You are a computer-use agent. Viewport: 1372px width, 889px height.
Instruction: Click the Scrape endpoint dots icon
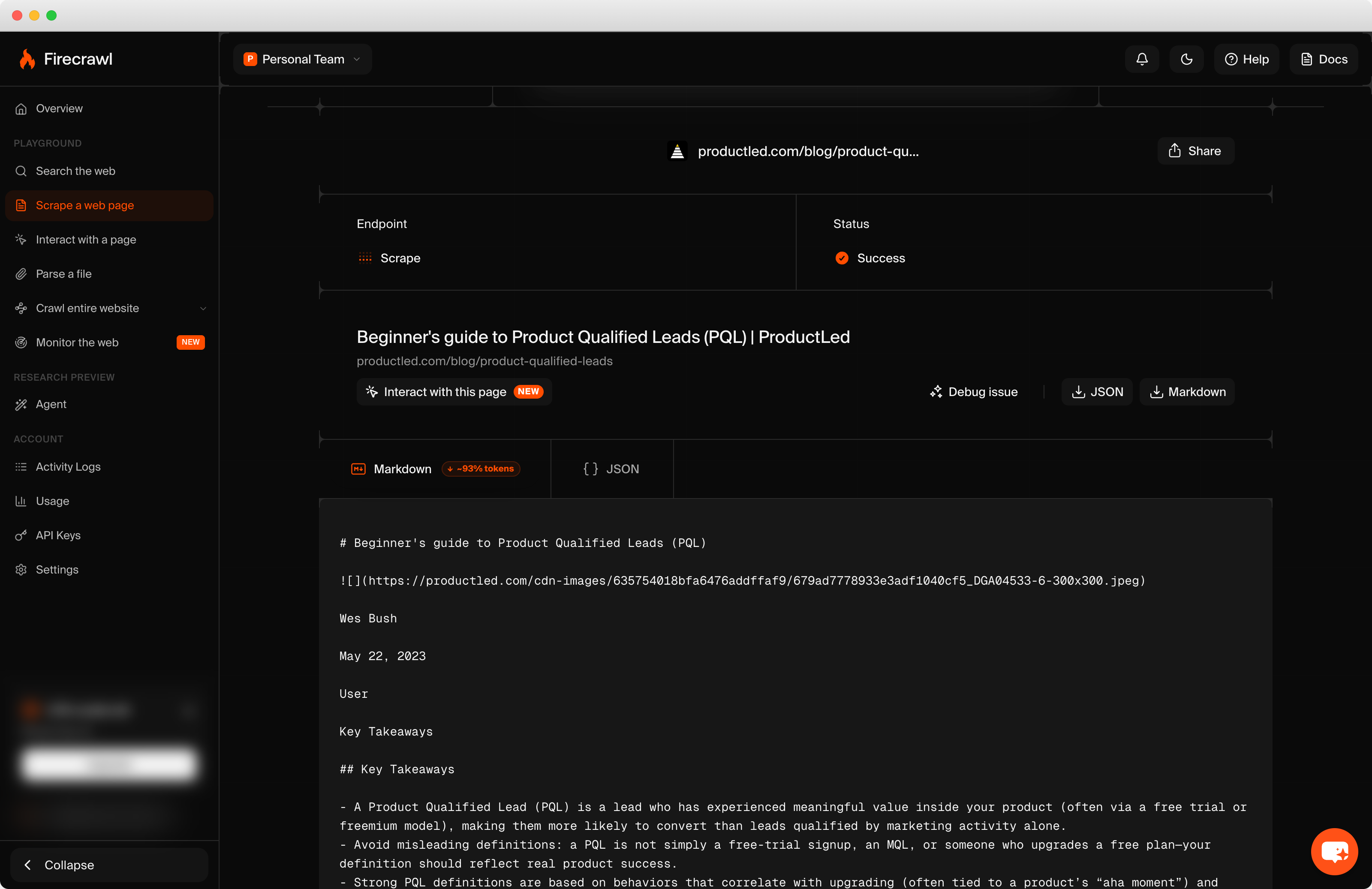click(x=365, y=258)
